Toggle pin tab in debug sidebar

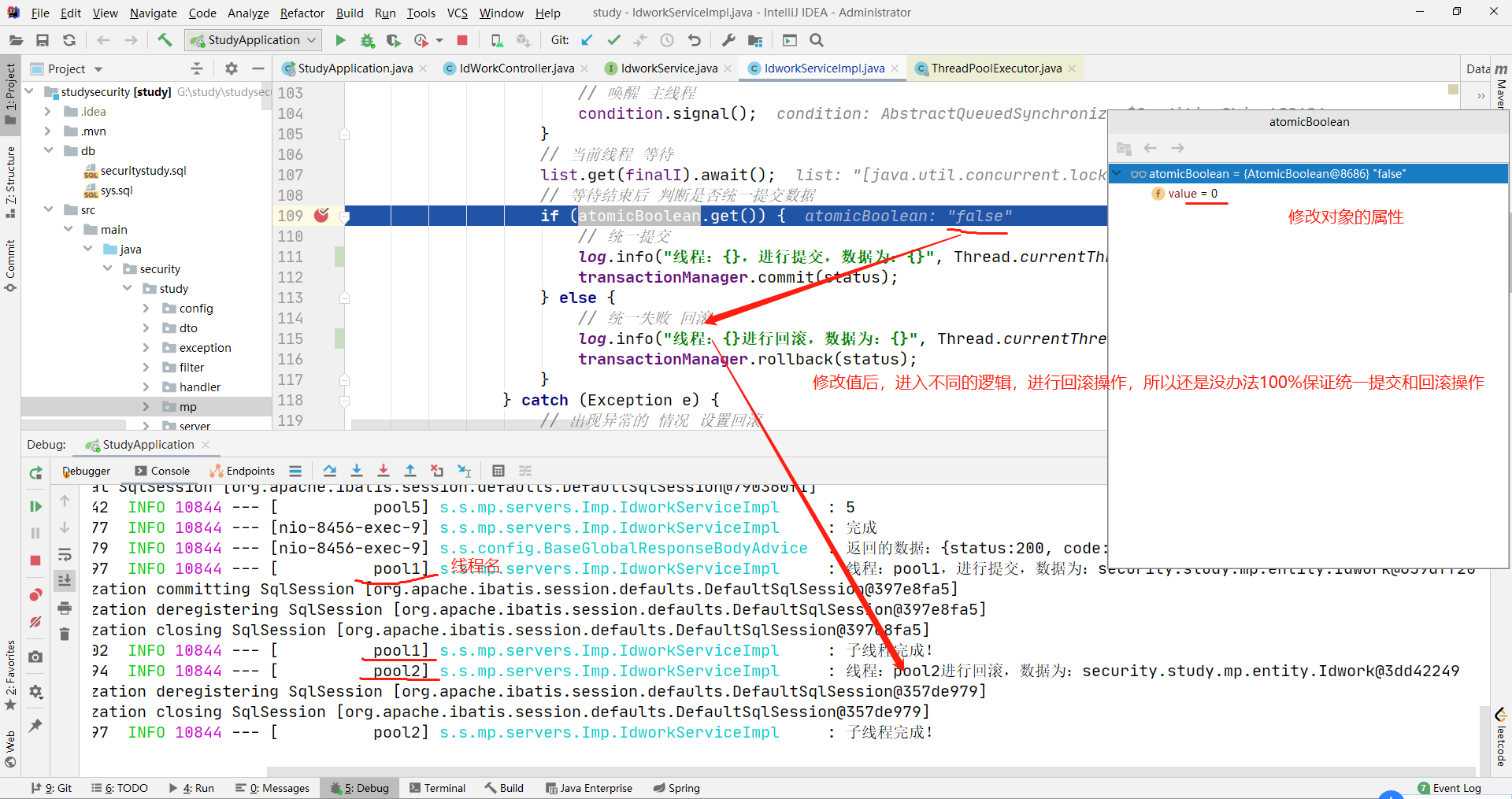click(35, 725)
